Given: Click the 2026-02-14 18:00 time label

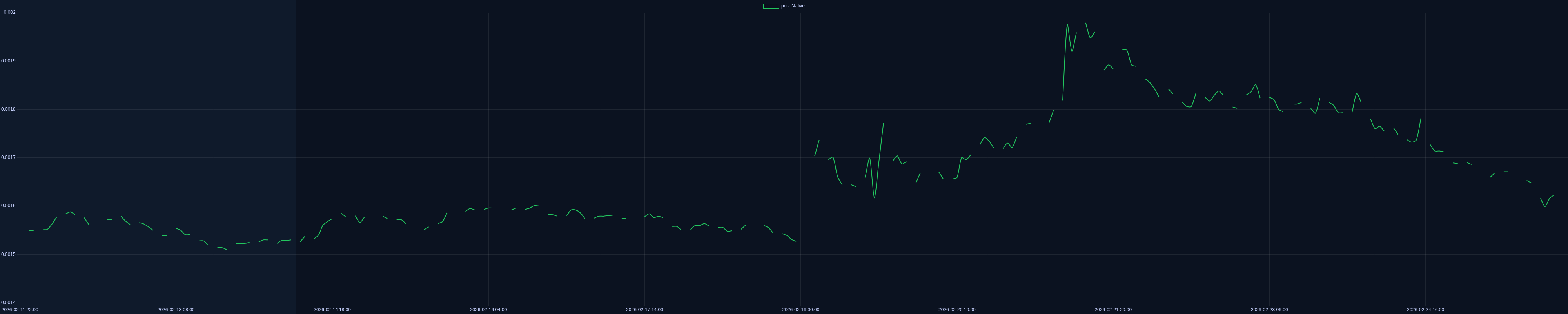Looking at the screenshot, I should pos(332,310).
